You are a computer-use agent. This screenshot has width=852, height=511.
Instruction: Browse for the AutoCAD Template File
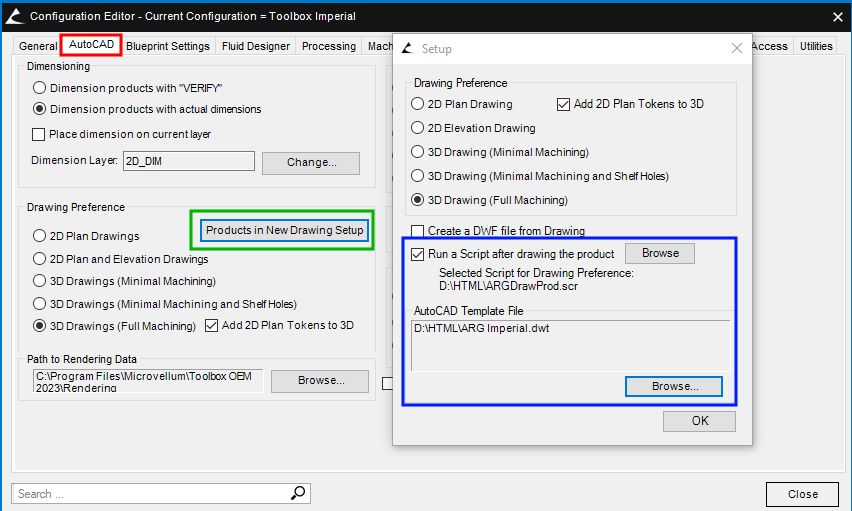coord(673,386)
